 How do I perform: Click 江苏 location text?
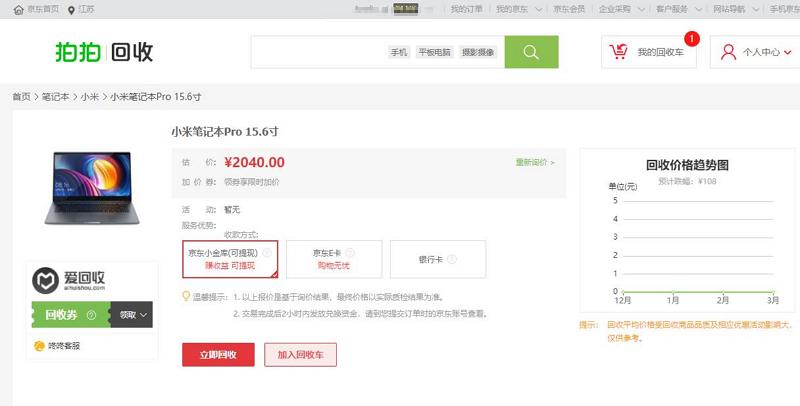pyautogui.click(x=86, y=10)
